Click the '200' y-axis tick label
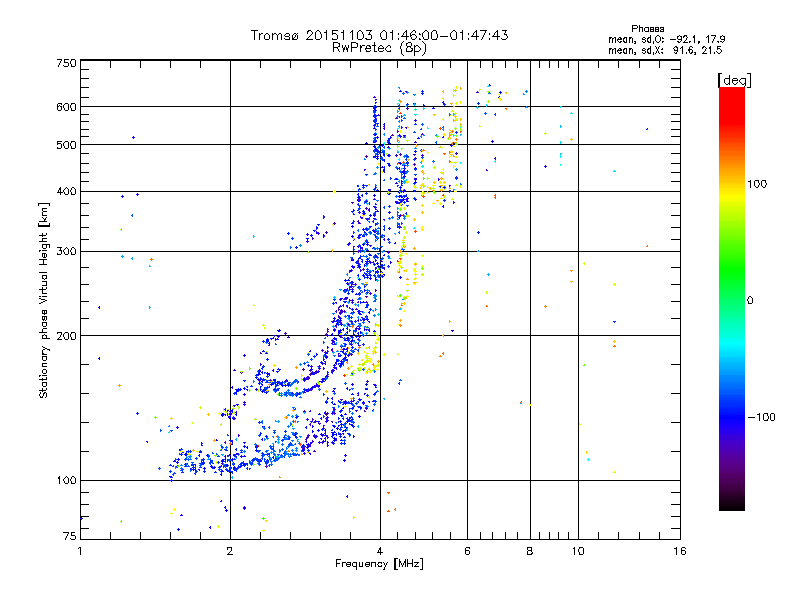Viewport: 800px width, 600px height. [66, 336]
